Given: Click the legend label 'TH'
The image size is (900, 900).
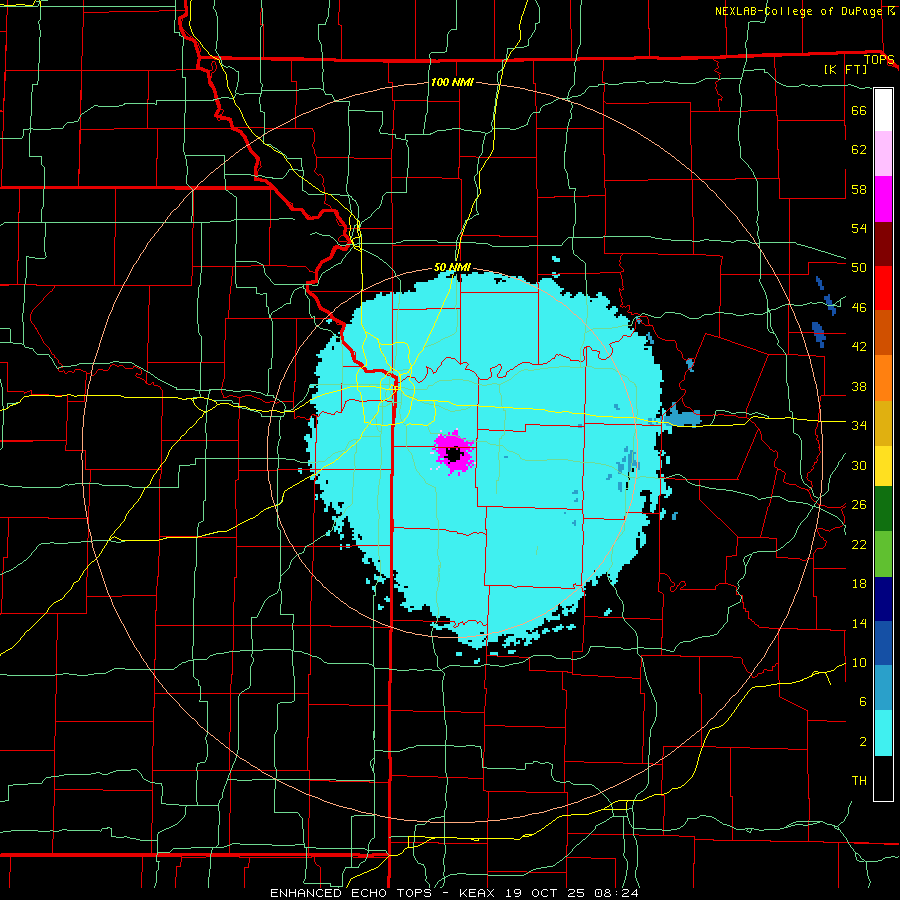Looking at the screenshot, I should (x=859, y=781).
